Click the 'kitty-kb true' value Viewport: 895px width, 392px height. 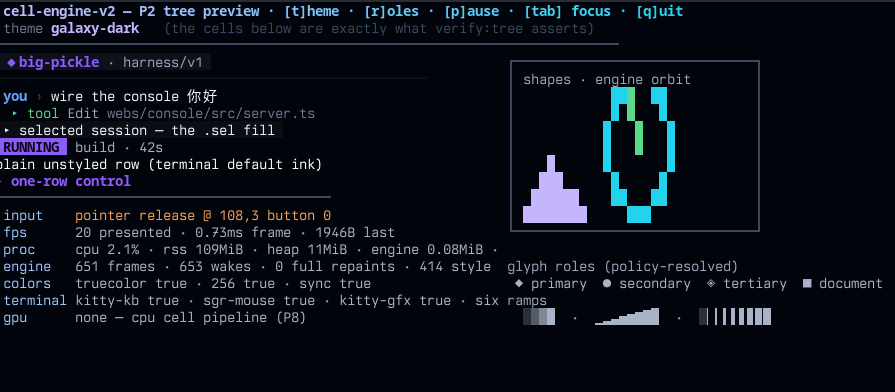(127, 301)
